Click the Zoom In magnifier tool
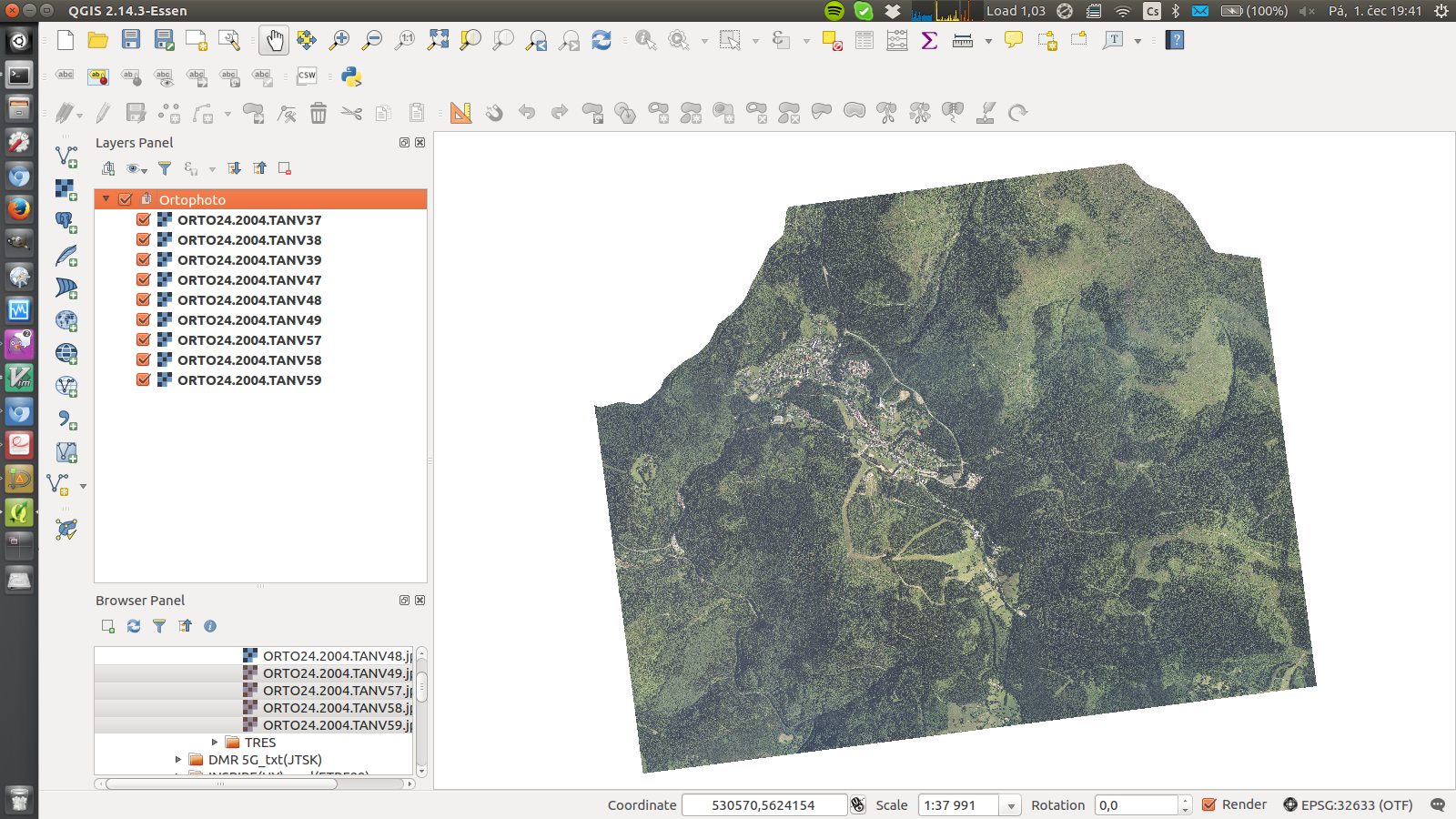 point(339,40)
